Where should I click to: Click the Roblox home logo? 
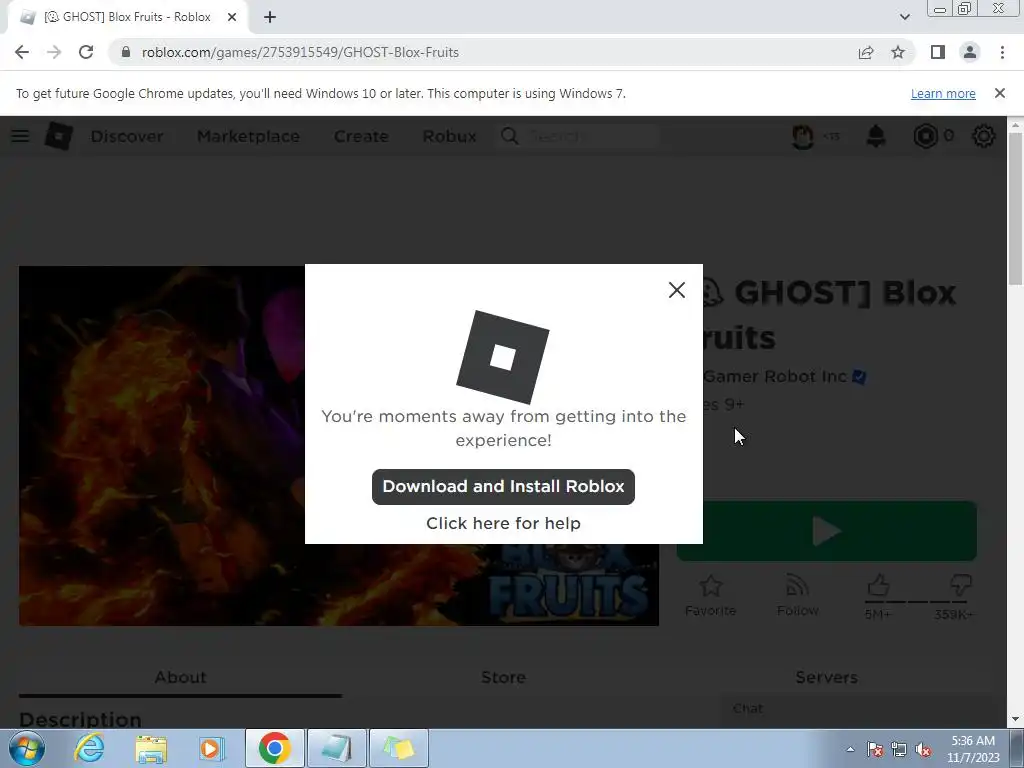click(x=59, y=136)
